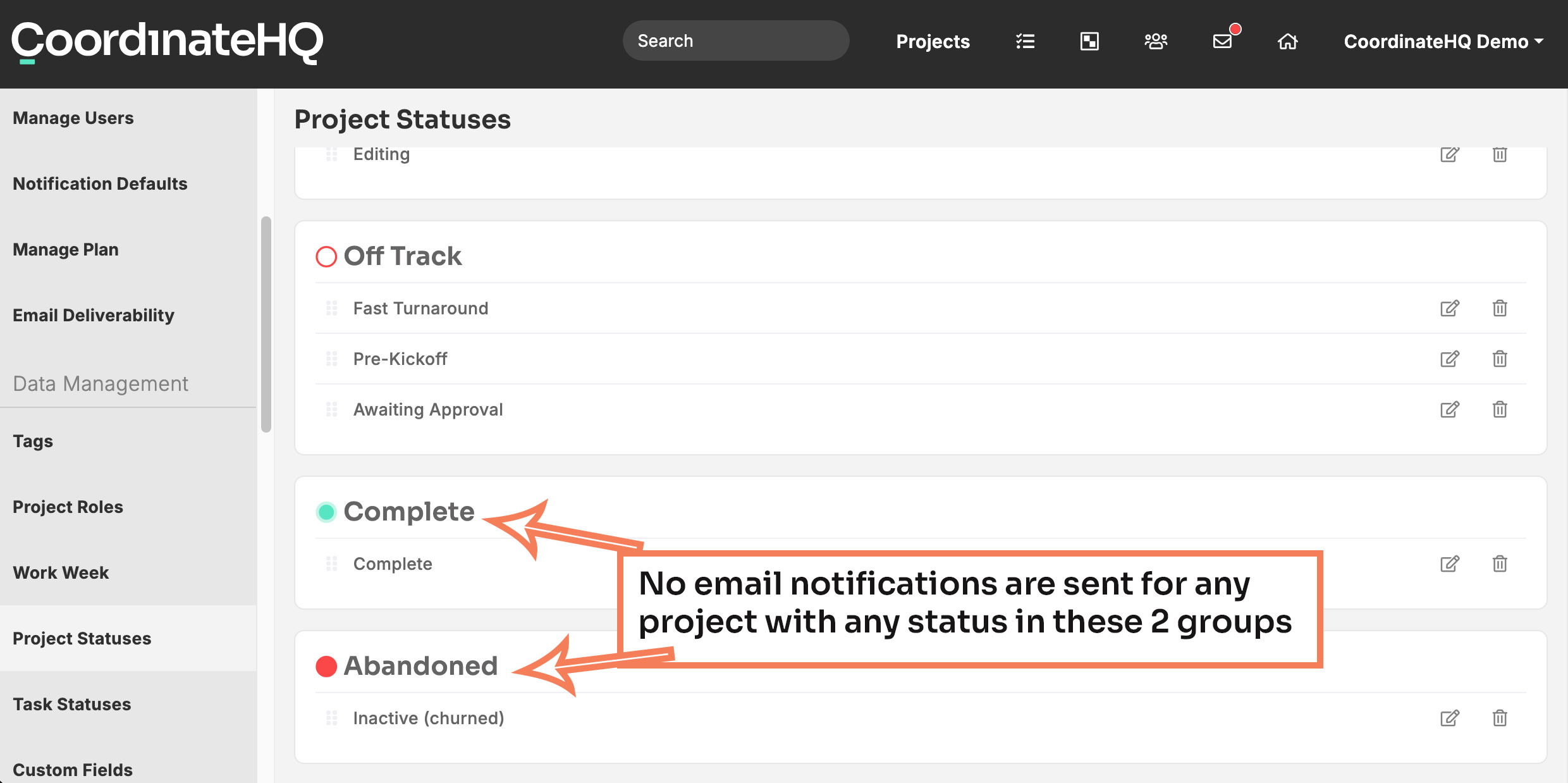Image resolution: width=1568 pixels, height=783 pixels.
Task: Open the inbox envelope icon
Action: (1223, 41)
